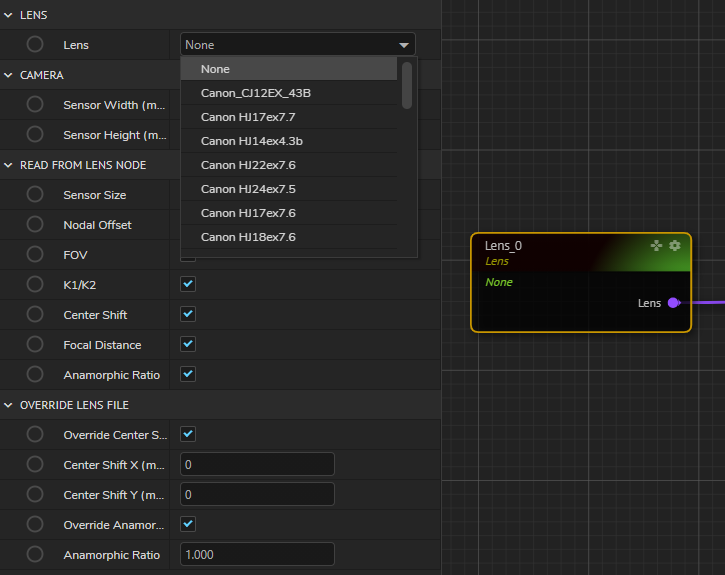This screenshot has height=575, width=725.
Task: Toggle the Focal Distance checkbox
Action: click(188, 345)
